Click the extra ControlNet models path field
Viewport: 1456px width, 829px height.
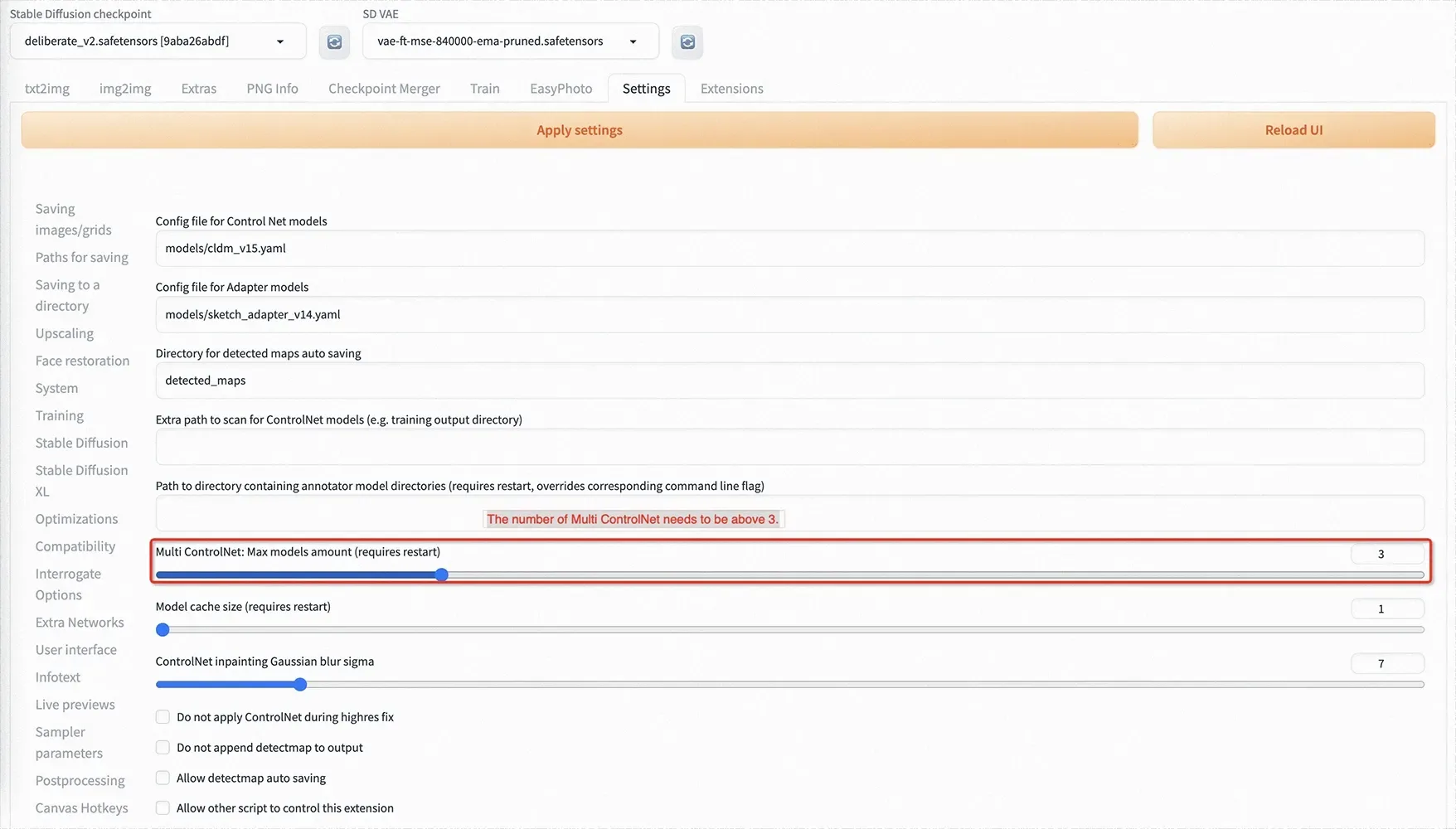coord(789,447)
